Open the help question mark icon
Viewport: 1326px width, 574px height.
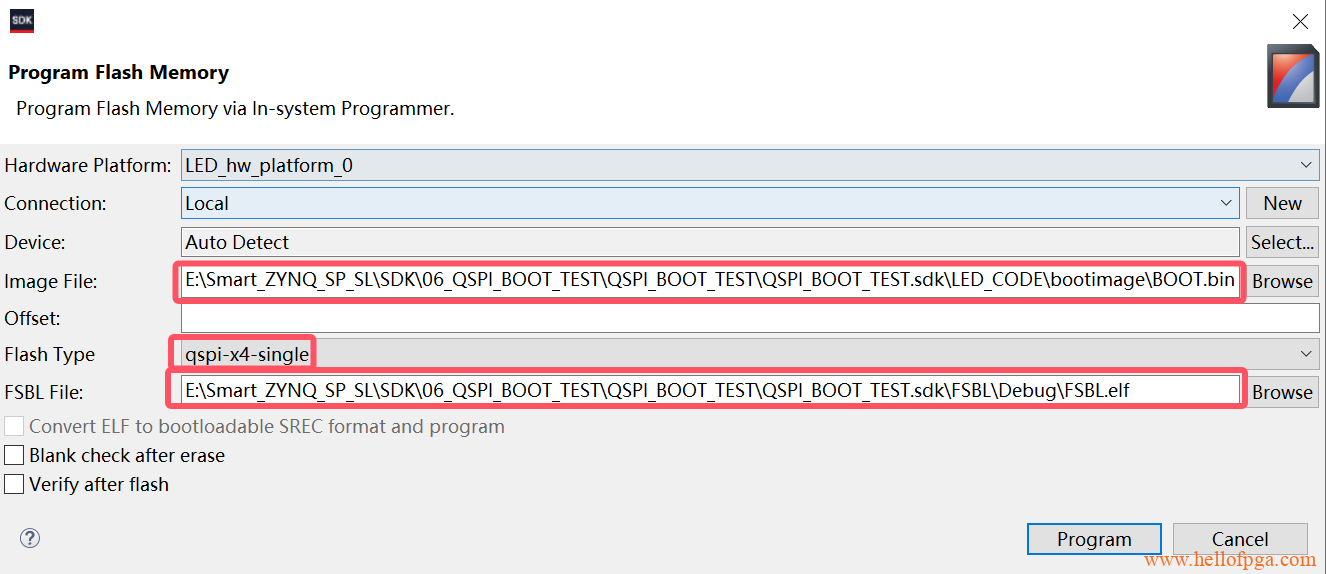coord(30,538)
